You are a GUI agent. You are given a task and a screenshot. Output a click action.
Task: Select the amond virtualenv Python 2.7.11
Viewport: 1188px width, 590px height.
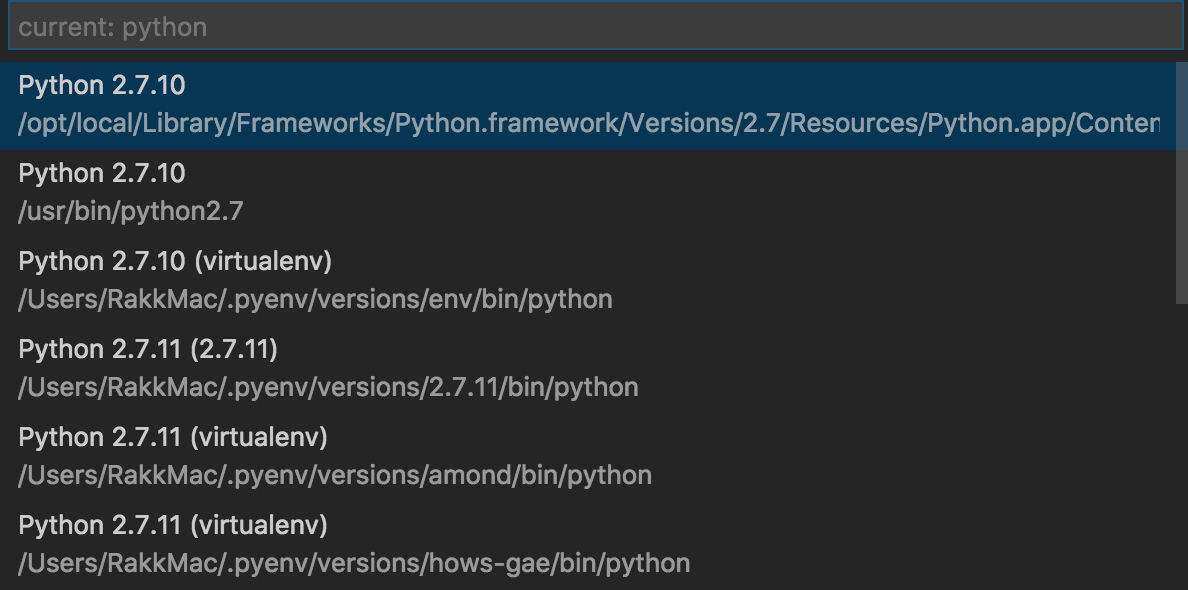pos(588,457)
